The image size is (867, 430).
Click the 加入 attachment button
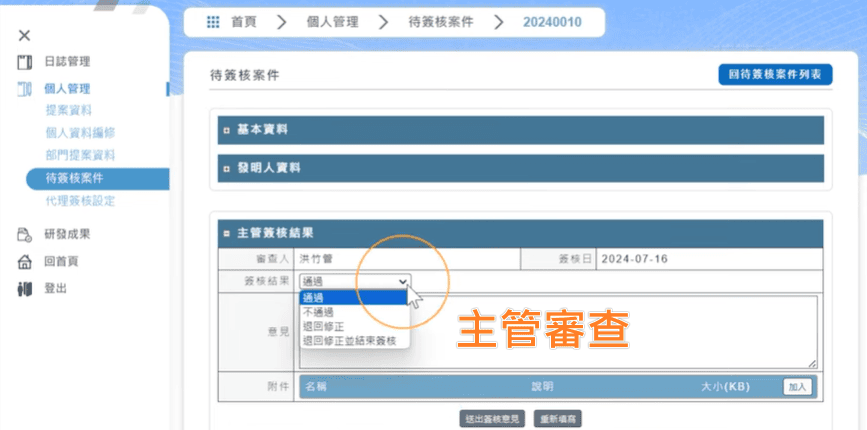click(x=797, y=387)
